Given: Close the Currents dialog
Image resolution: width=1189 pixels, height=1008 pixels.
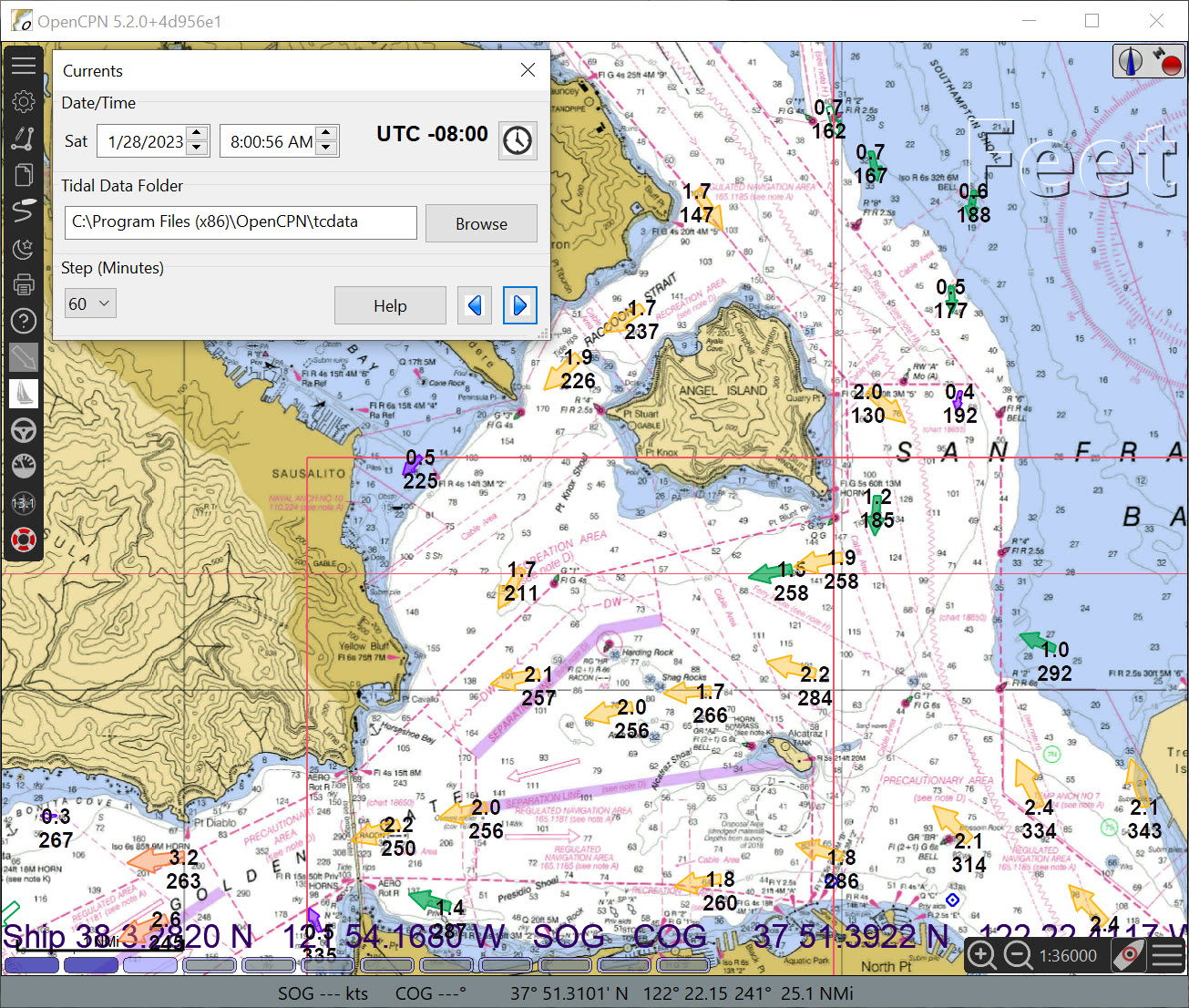Looking at the screenshot, I should pyautogui.click(x=528, y=70).
